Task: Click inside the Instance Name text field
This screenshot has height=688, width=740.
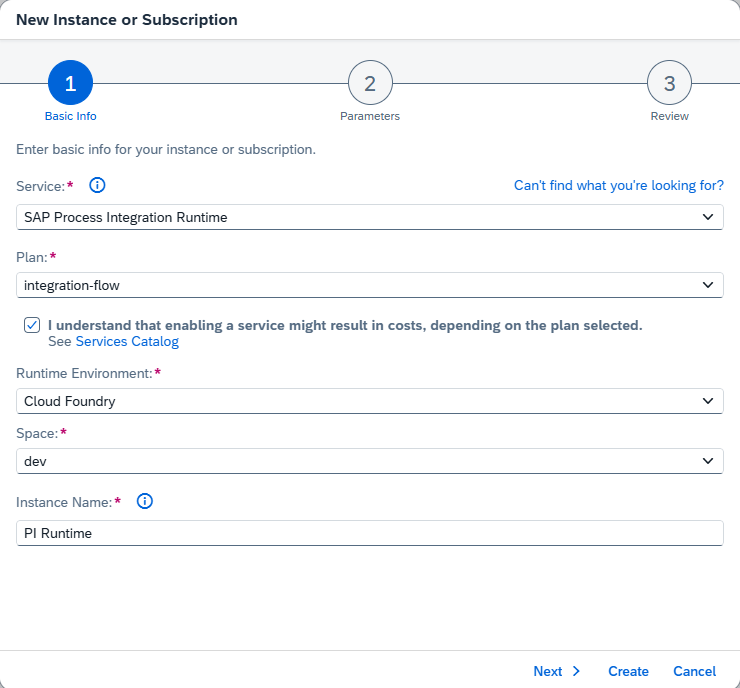Action: (x=370, y=533)
